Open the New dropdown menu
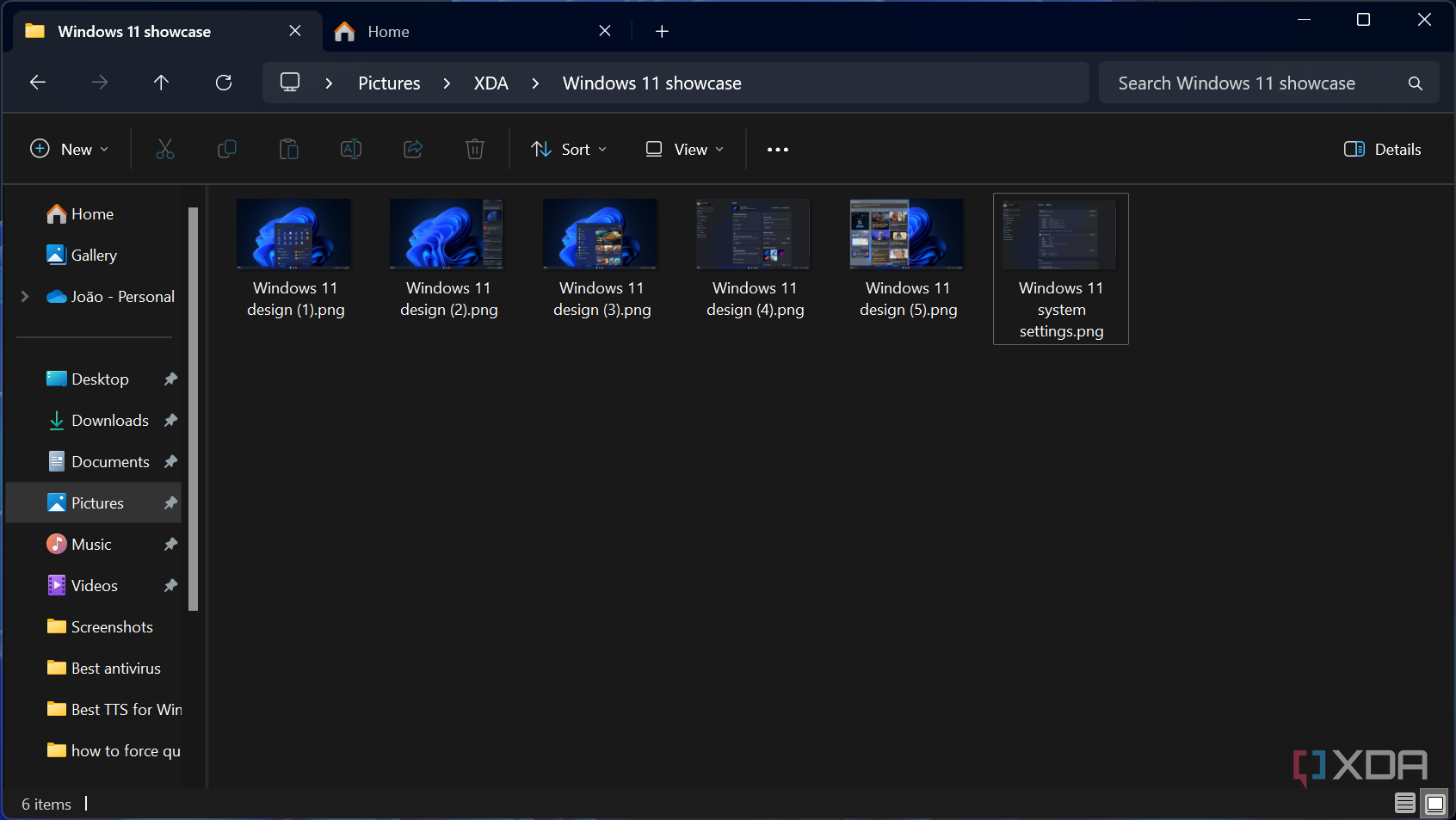Image resolution: width=1456 pixels, height=820 pixels. click(x=69, y=150)
